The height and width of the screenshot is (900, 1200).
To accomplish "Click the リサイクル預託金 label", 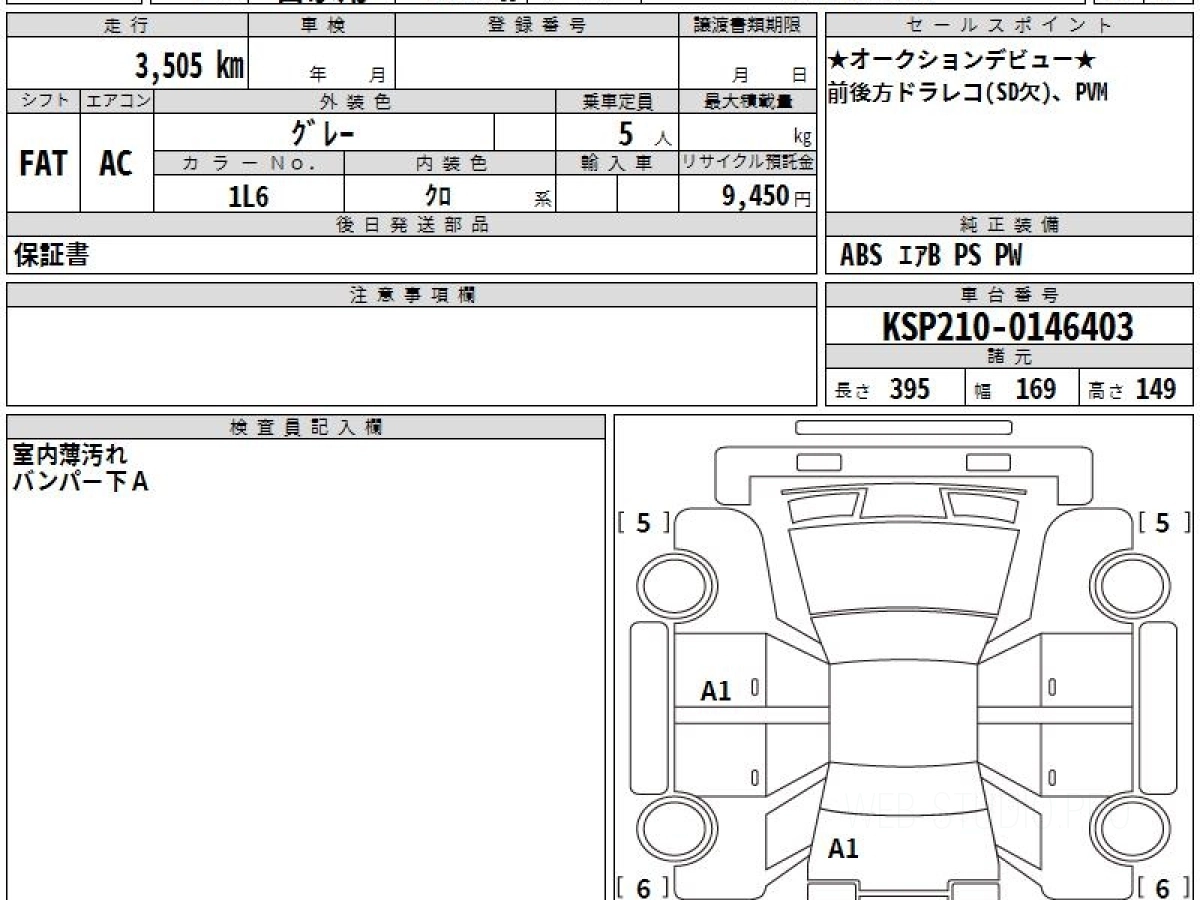I will tap(747, 163).
